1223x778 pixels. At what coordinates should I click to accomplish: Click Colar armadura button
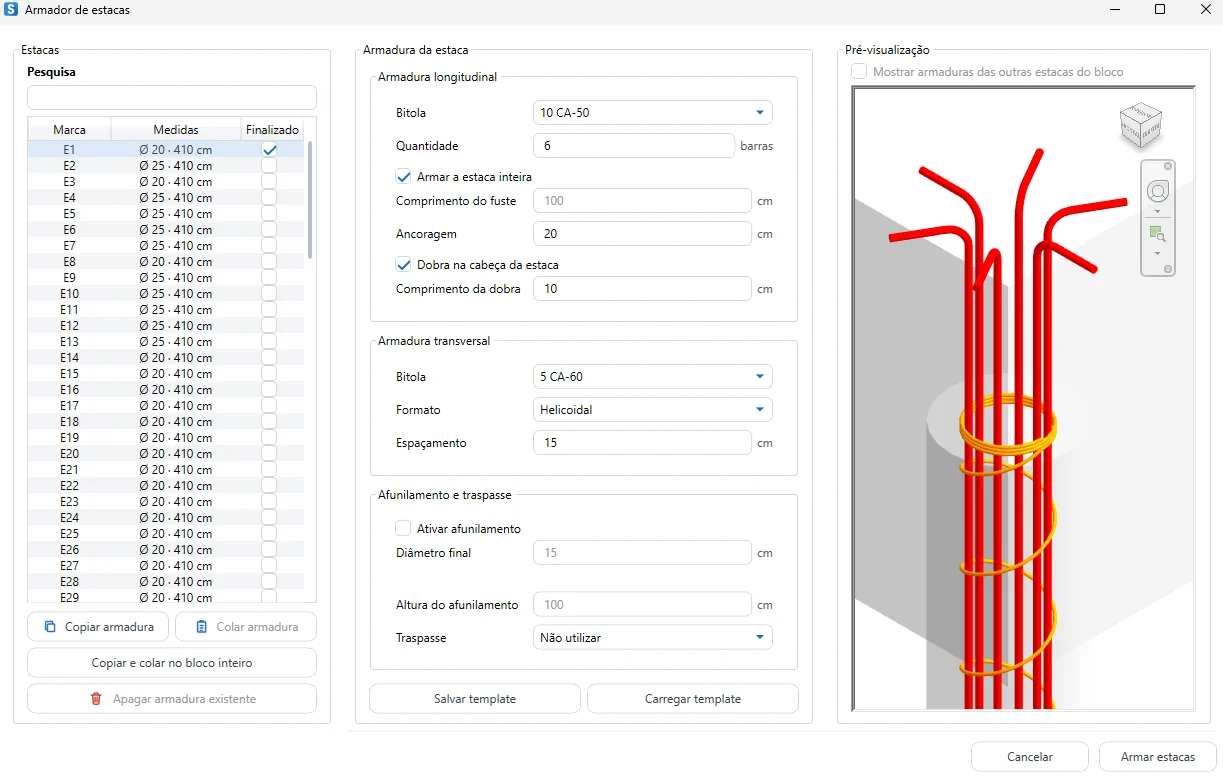point(246,627)
